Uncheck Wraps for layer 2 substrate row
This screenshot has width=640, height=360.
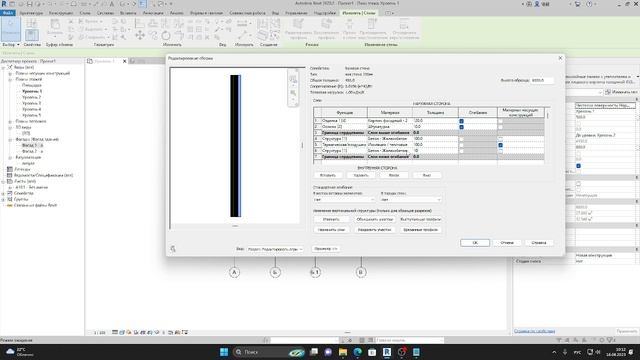tap(461, 127)
